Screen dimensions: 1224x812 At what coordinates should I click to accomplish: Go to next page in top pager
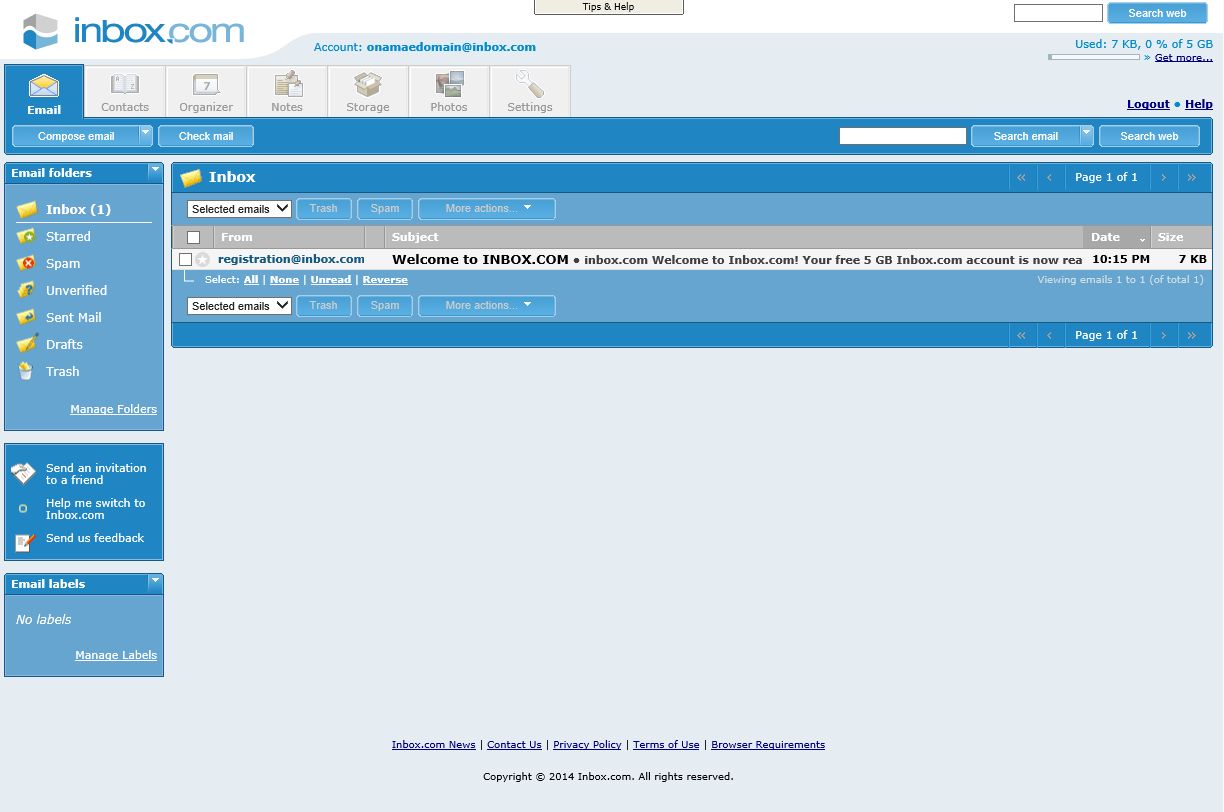(x=1163, y=177)
